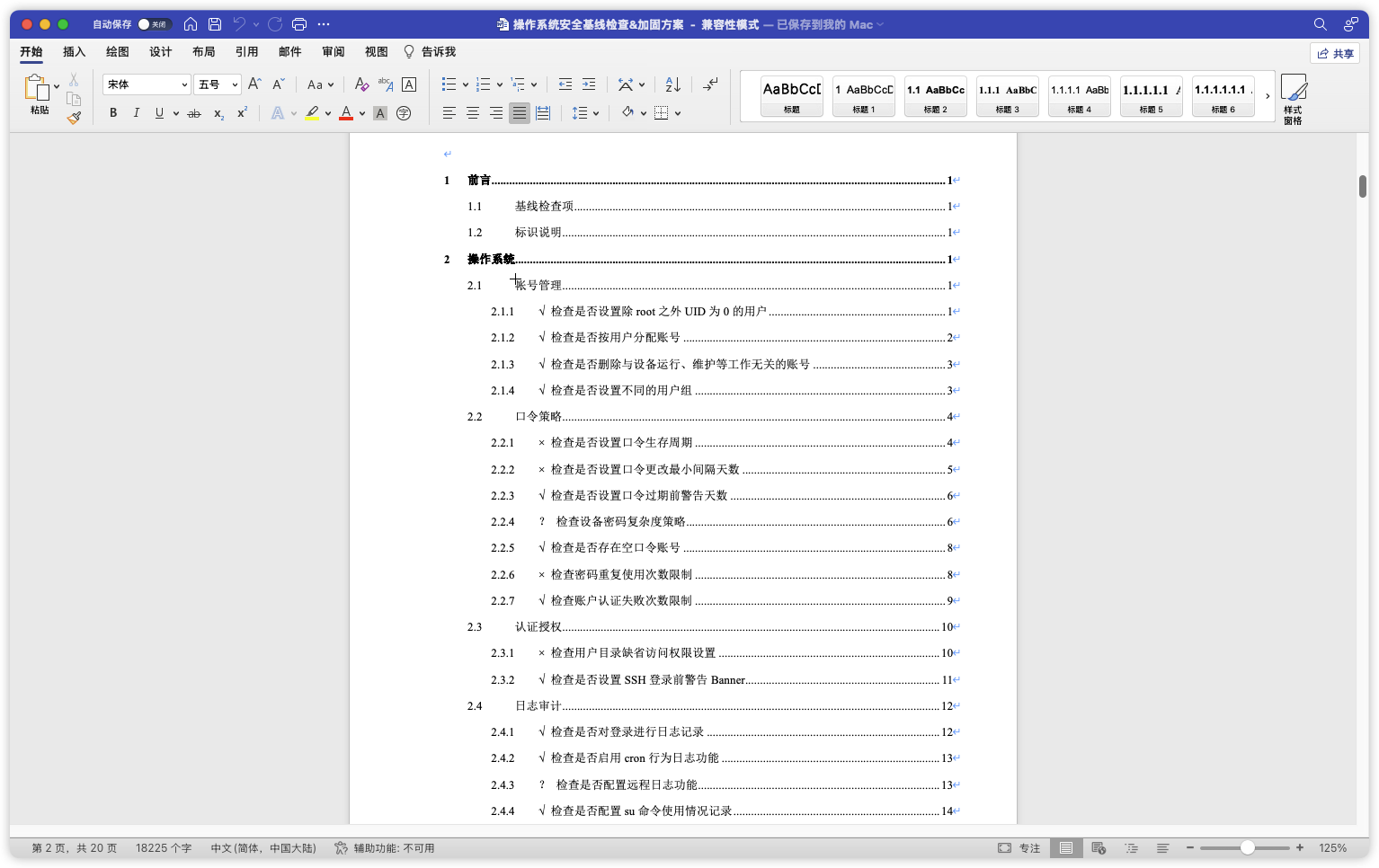The image size is (1379, 868).
Task: Click the 共享 share button
Action: (1335, 54)
